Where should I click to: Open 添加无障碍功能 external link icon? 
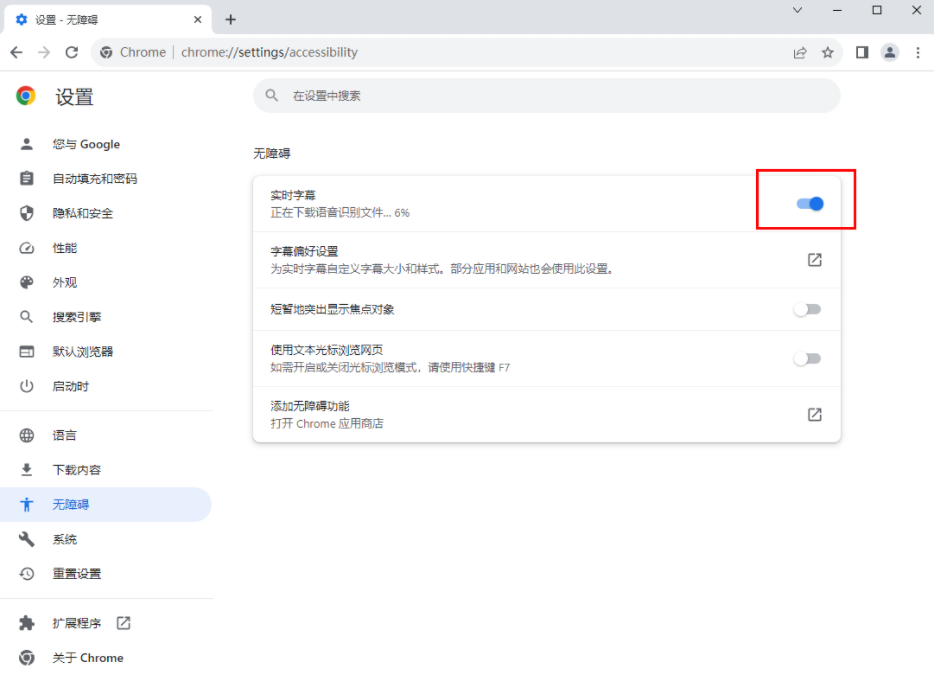tap(814, 415)
